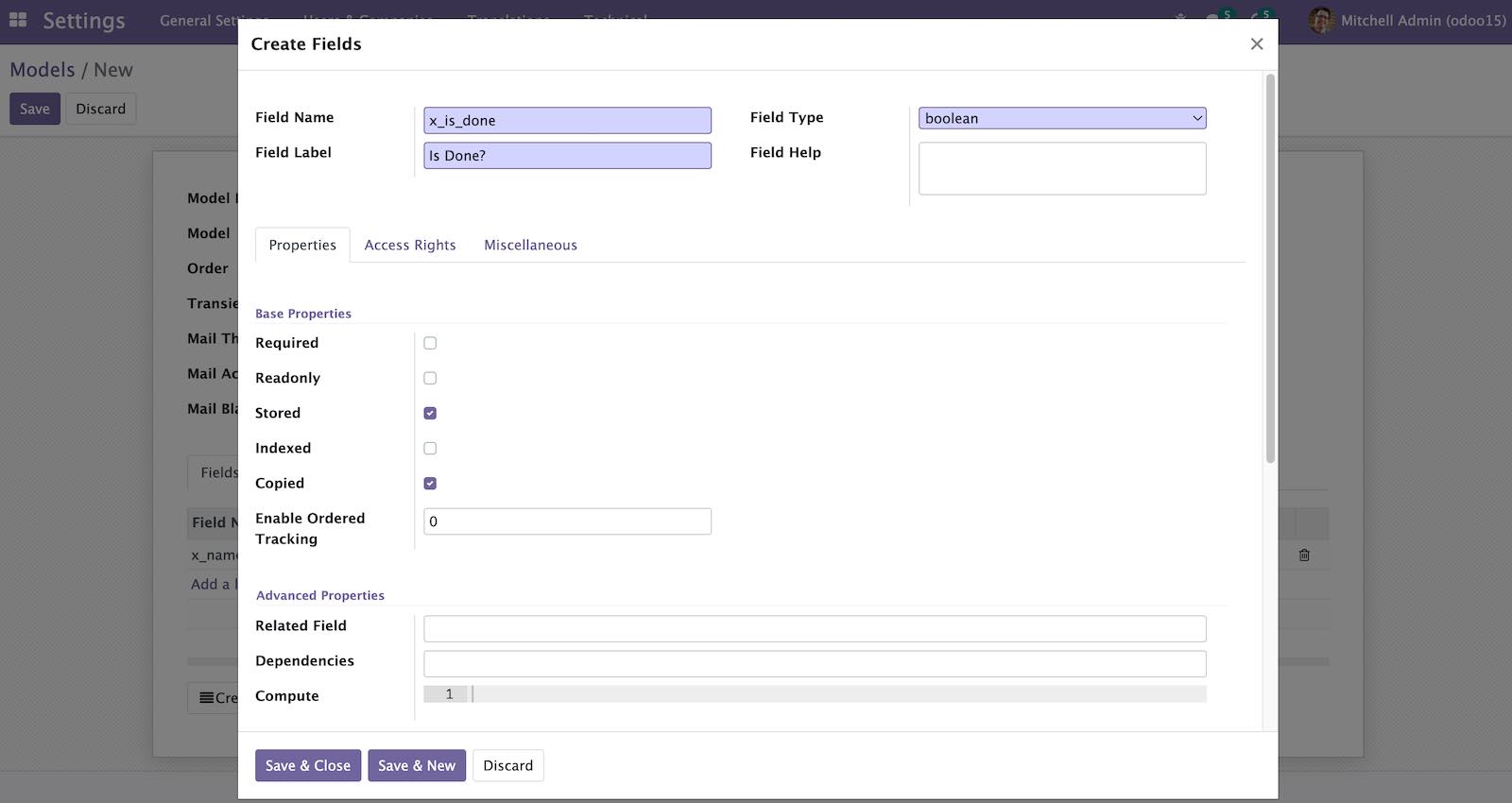The image size is (1512, 803).
Task: Click the Base Properties heading
Action: [x=303, y=314]
